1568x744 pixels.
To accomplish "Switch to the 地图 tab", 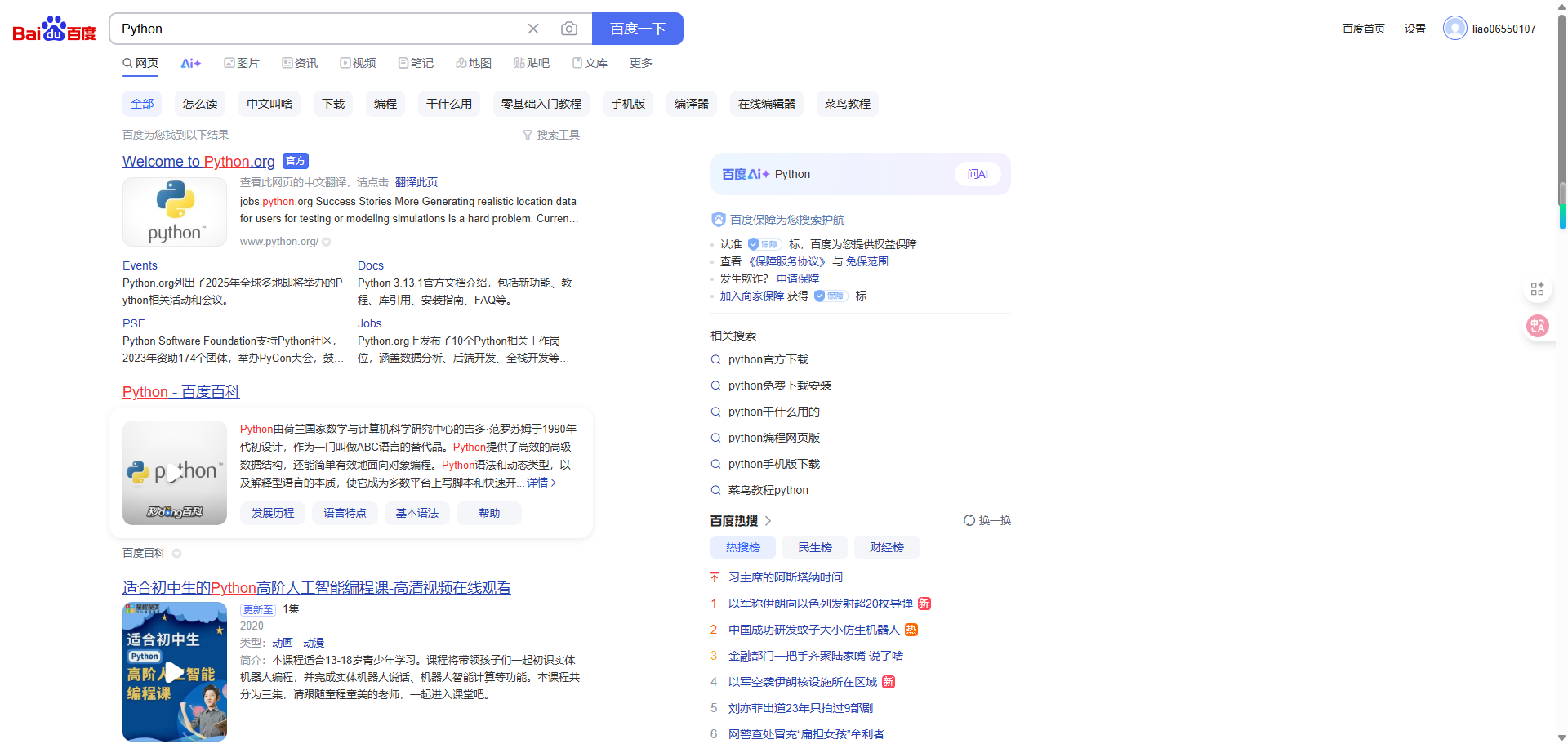I will [474, 63].
